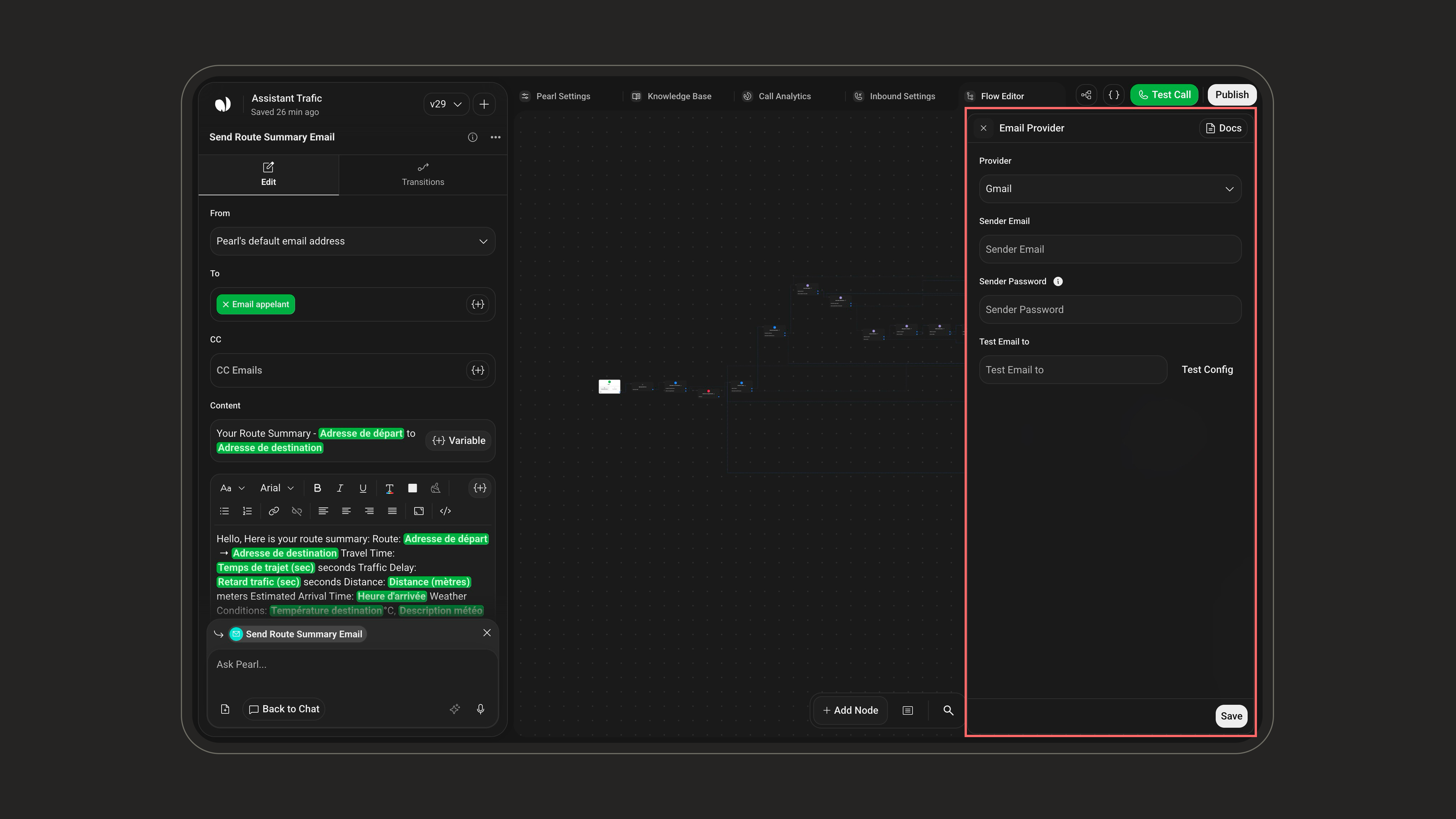1456x819 pixels.
Task: Toggle italic formatting in the email editor
Action: click(340, 488)
